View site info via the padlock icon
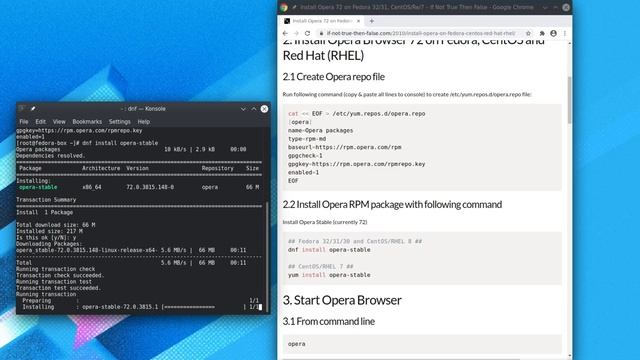This screenshot has height=360, width=640. pyautogui.click(x=321, y=33)
